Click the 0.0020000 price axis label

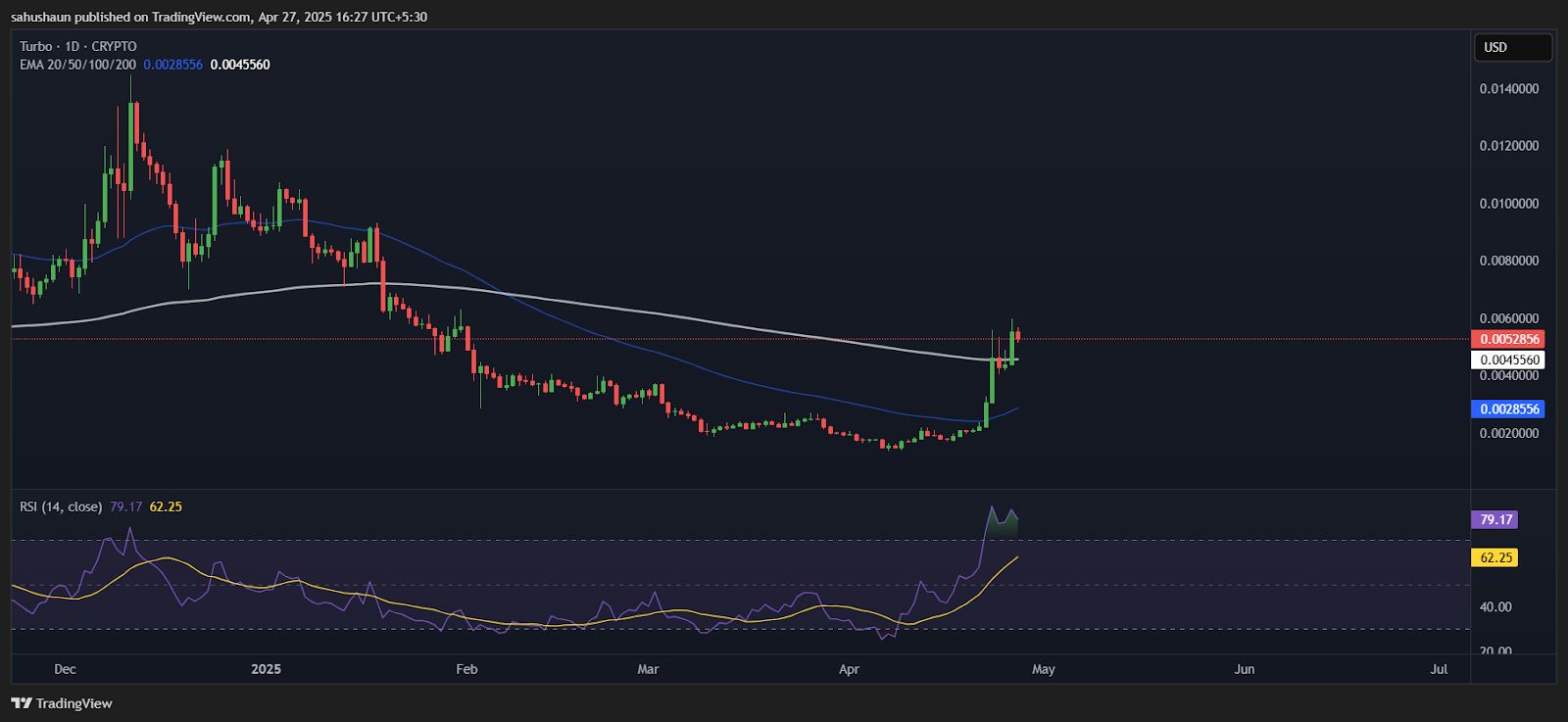coord(1509,433)
